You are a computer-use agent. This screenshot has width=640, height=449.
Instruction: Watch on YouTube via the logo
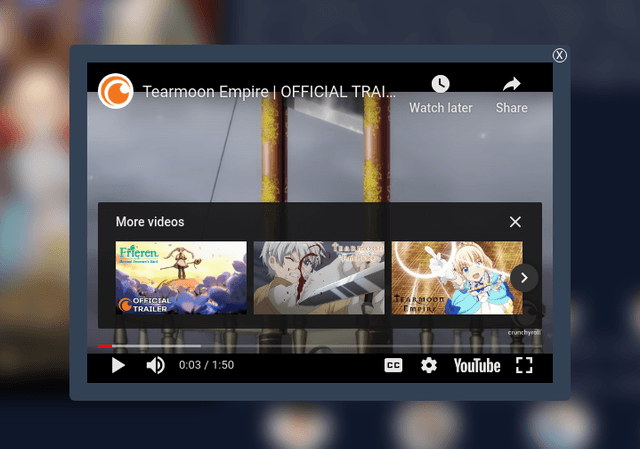click(x=476, y=365)
